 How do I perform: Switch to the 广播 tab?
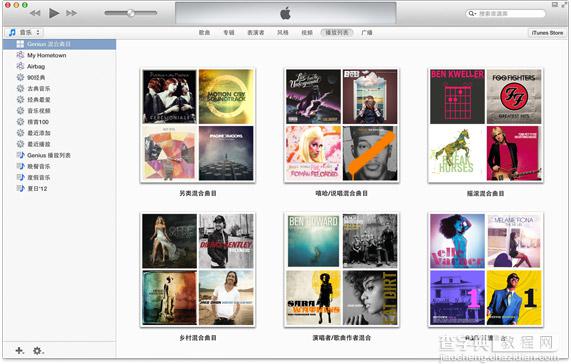367,32
